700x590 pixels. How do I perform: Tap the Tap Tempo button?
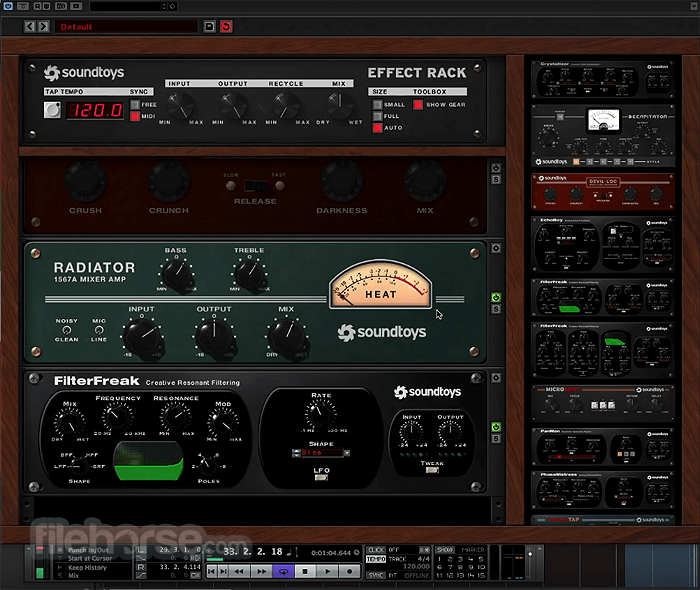[x=52, y=110]
